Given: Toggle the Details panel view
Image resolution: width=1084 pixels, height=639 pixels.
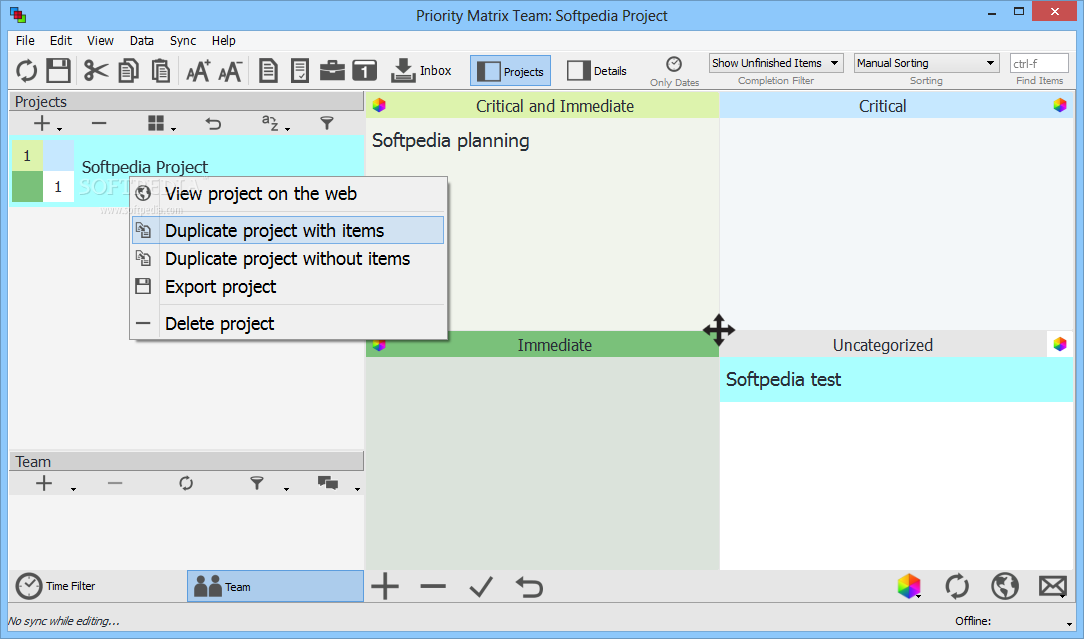Looking at the screenshot, I should tap(597, 71).
